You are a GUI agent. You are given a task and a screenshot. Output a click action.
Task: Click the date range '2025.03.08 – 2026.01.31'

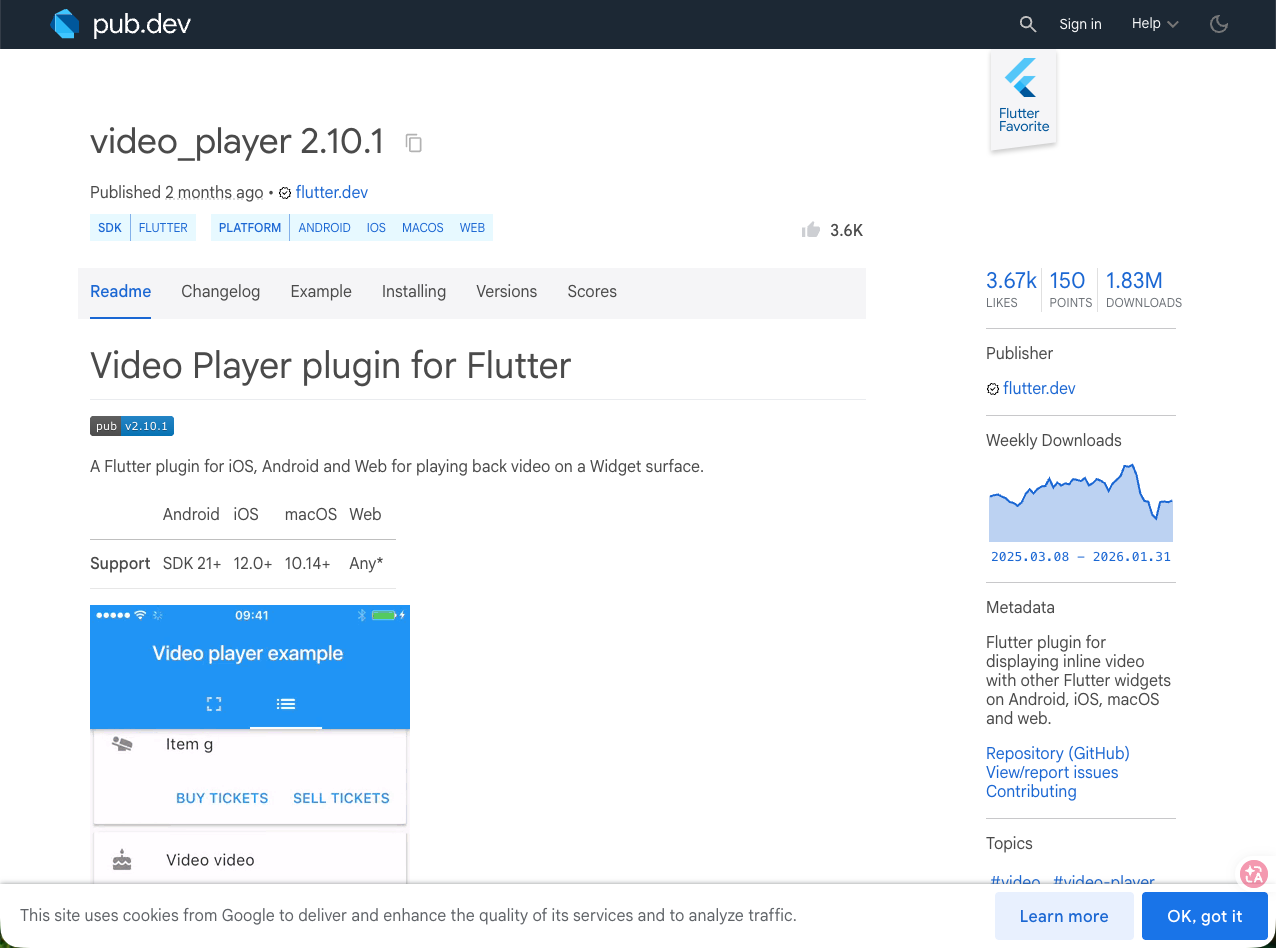(1080, 557)
